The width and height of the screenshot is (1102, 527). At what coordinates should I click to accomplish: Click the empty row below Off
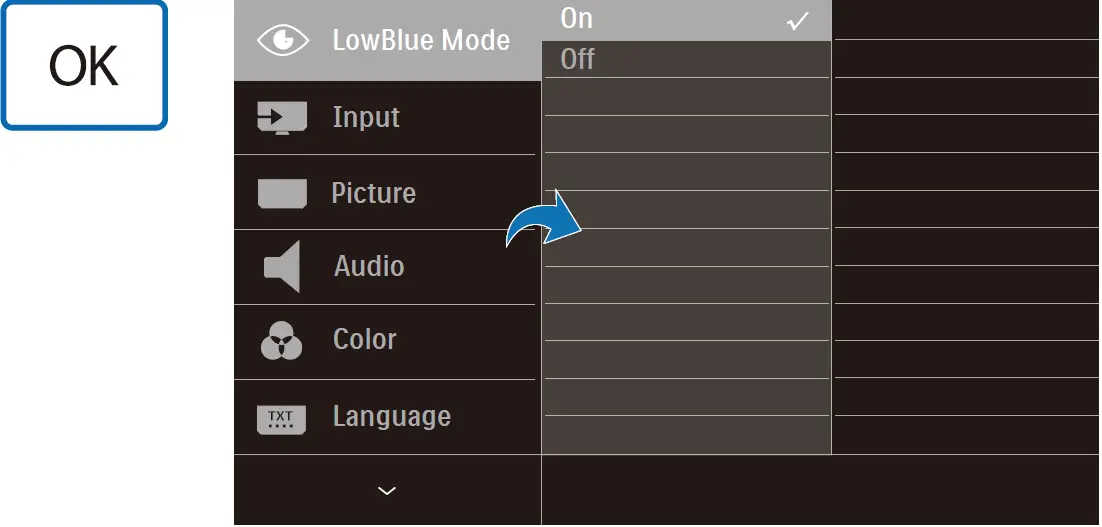pyautogui.click(x=686, y=97)
